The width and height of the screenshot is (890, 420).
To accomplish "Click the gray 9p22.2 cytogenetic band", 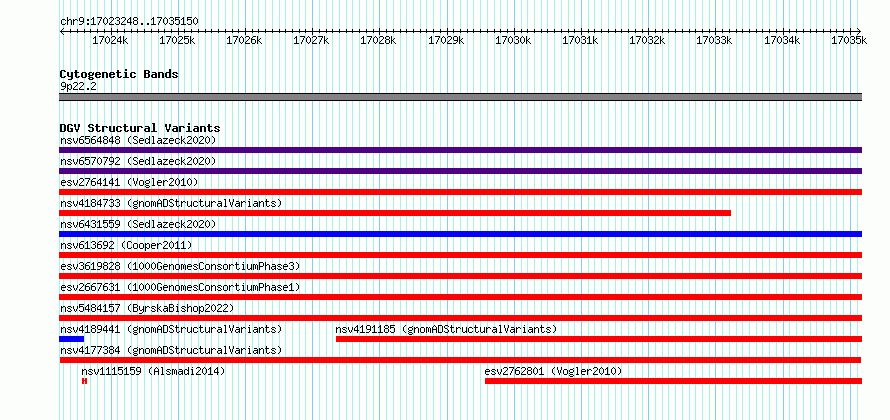I will [x=460, y=97].
